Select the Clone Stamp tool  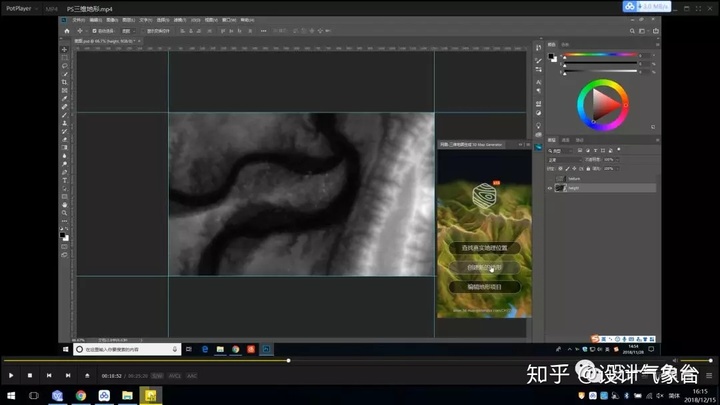[64, 123]
